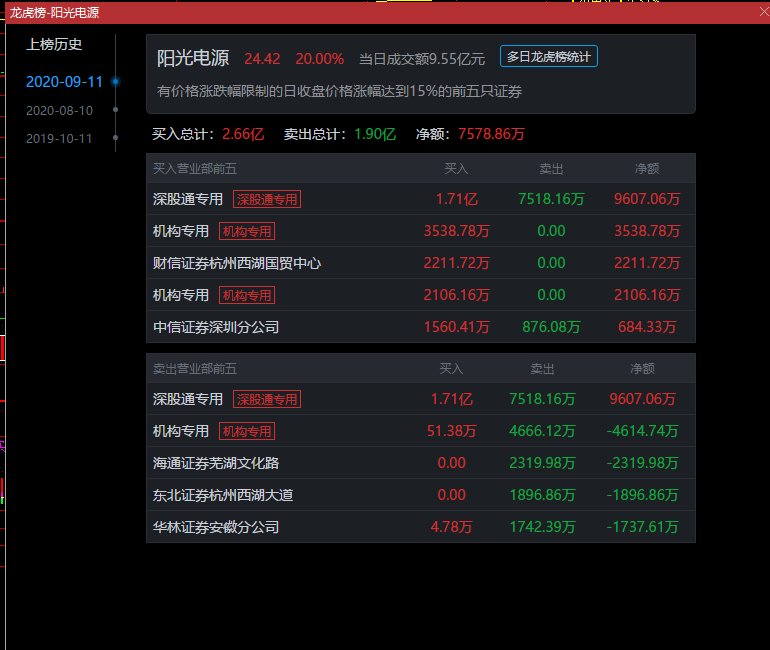Click total buy value 2.66亿
Screen dimensions: 770x650
[243, 134]
